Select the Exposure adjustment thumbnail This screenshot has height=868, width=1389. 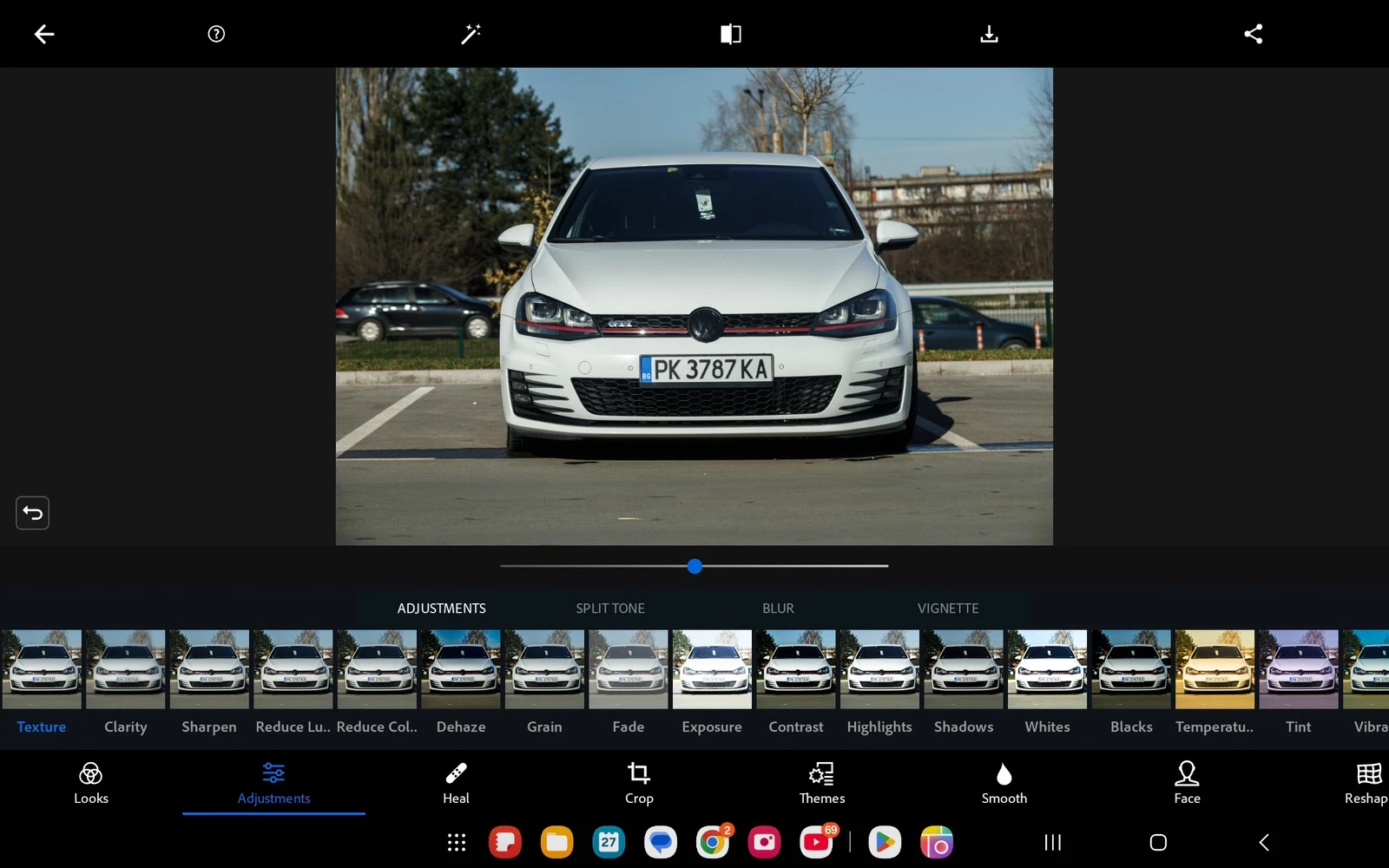coord(712,669)
